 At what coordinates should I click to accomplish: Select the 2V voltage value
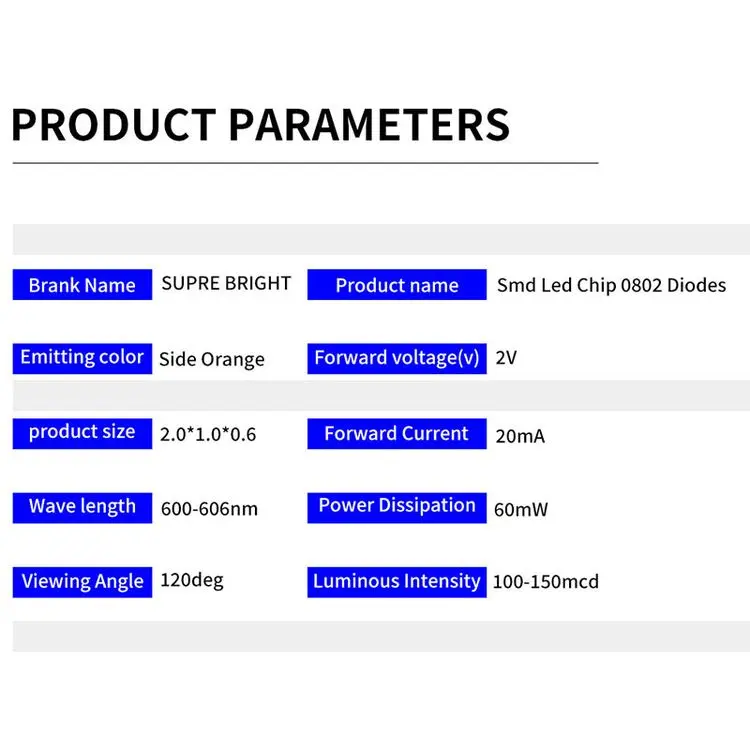coord(506,357)
